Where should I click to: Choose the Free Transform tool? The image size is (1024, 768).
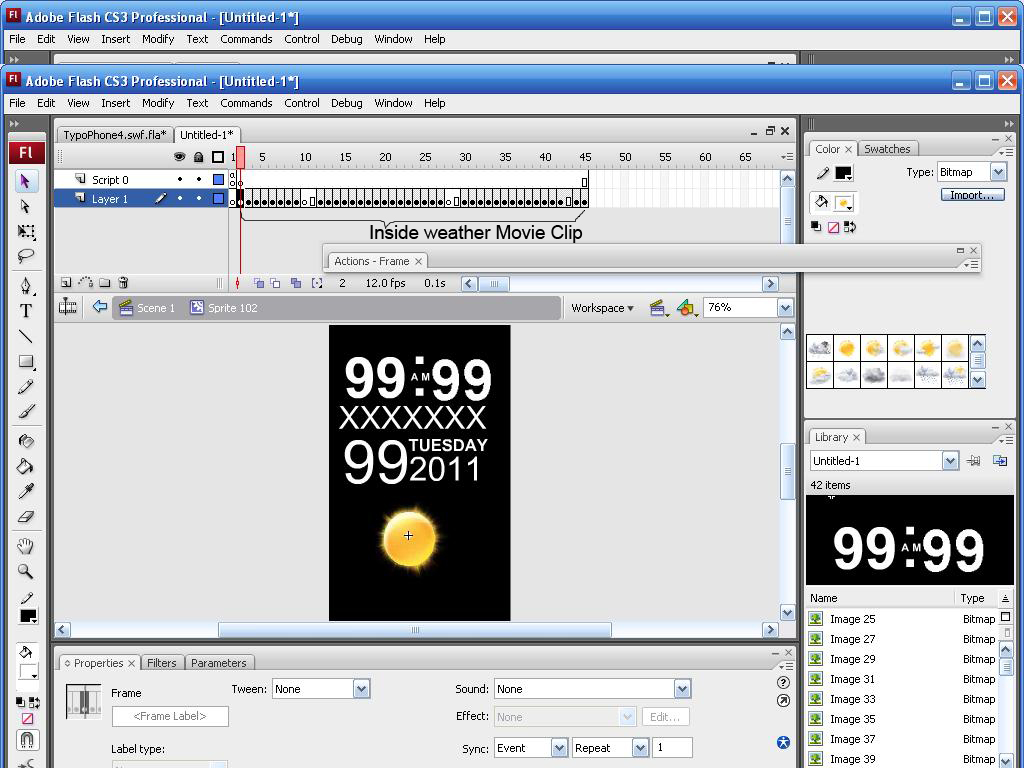coord(26,231)
